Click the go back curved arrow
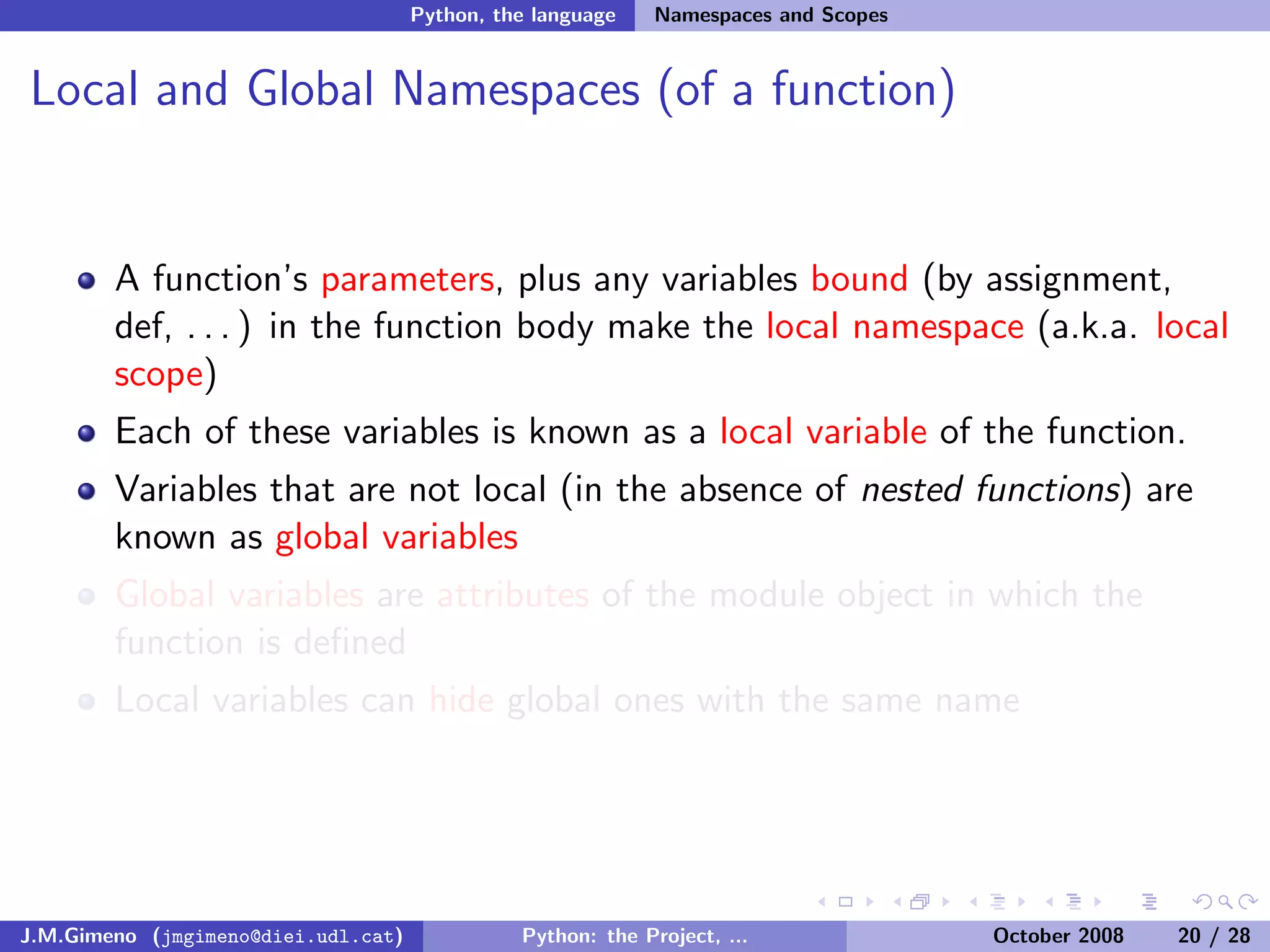The width and height of the screenshot is (1270, 952). pyautogui.click(x=1202, y=902)
